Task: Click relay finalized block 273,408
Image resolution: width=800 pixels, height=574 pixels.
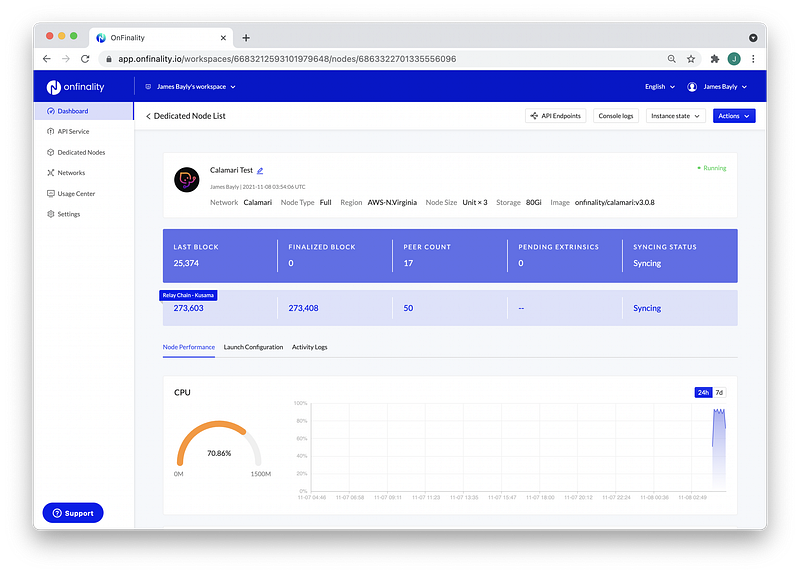Action: coord(304,308)
